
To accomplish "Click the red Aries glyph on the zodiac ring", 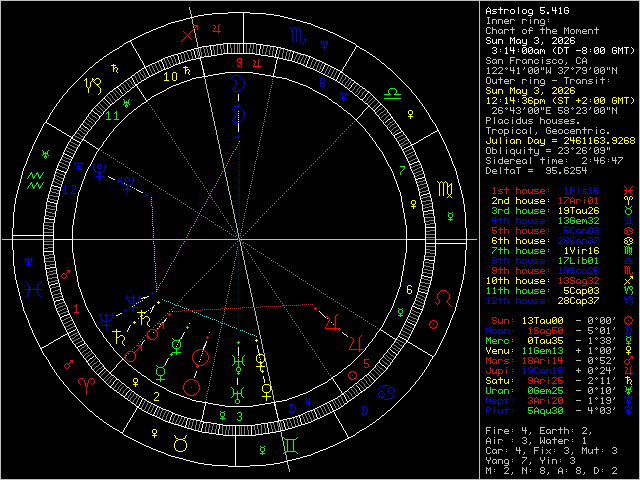I will (86, 384).
